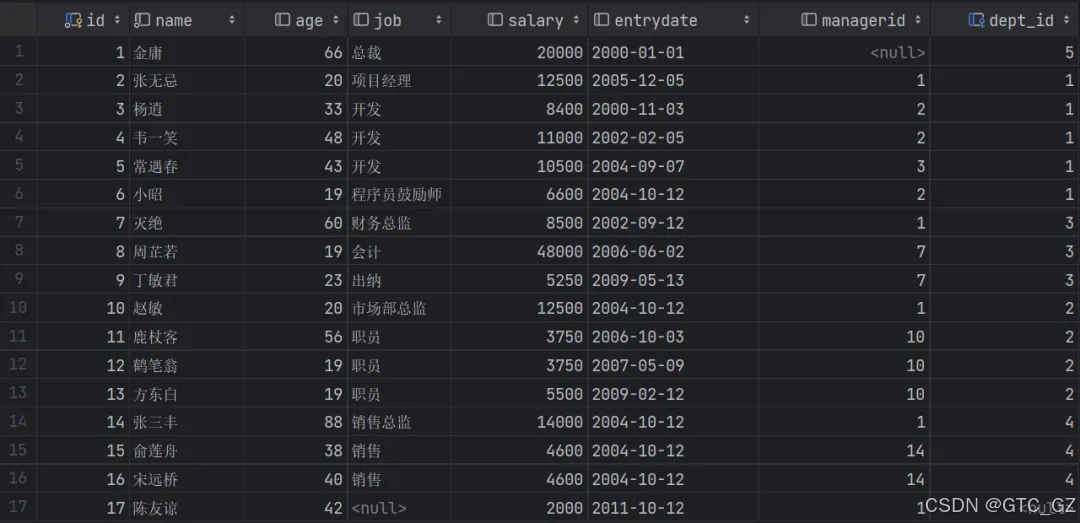This screenshot has height=523, width=1080.
Task: Open sort arrows for salary column
Action: 576,21
